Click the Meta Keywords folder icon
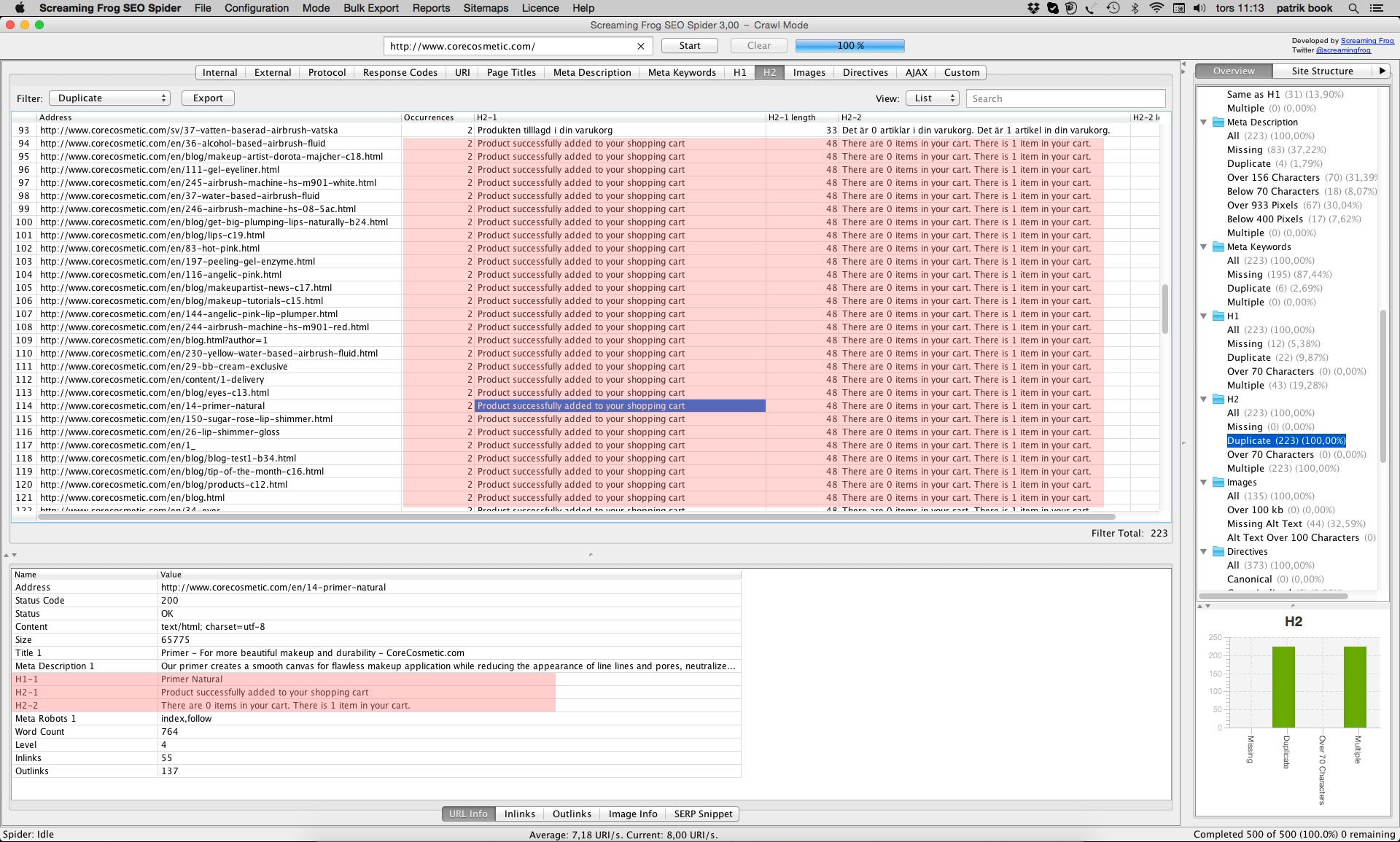The width and height of the screenshot is (1400, 842). [1218, 247]
